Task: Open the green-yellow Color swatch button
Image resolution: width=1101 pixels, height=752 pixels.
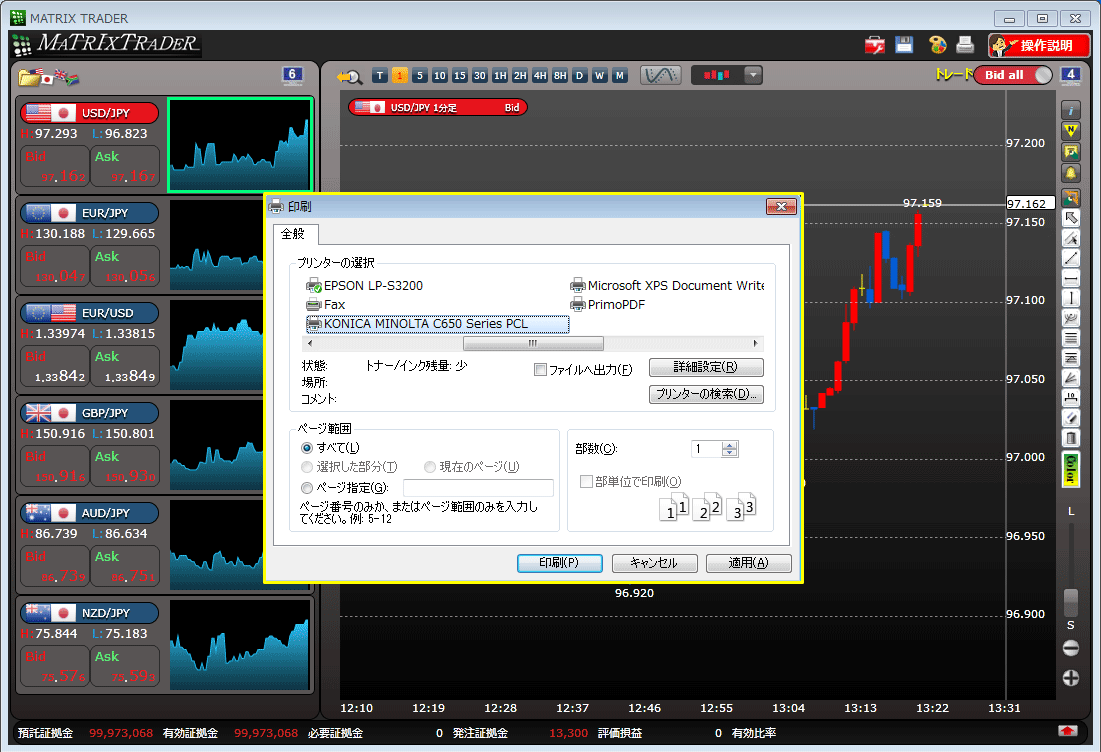Action: tap(1071, 469)
